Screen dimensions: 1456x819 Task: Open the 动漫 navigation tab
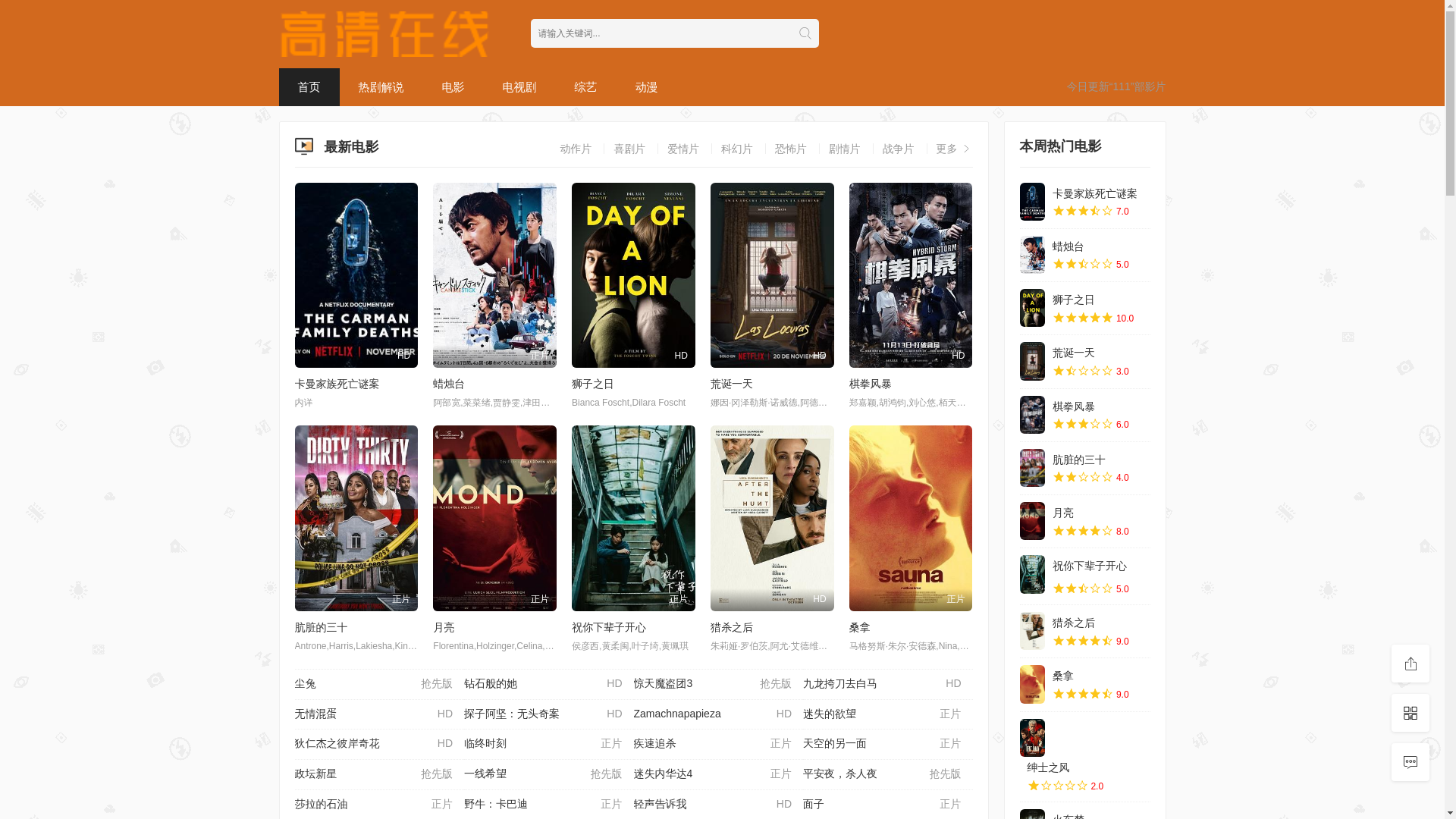click(646, 87)
